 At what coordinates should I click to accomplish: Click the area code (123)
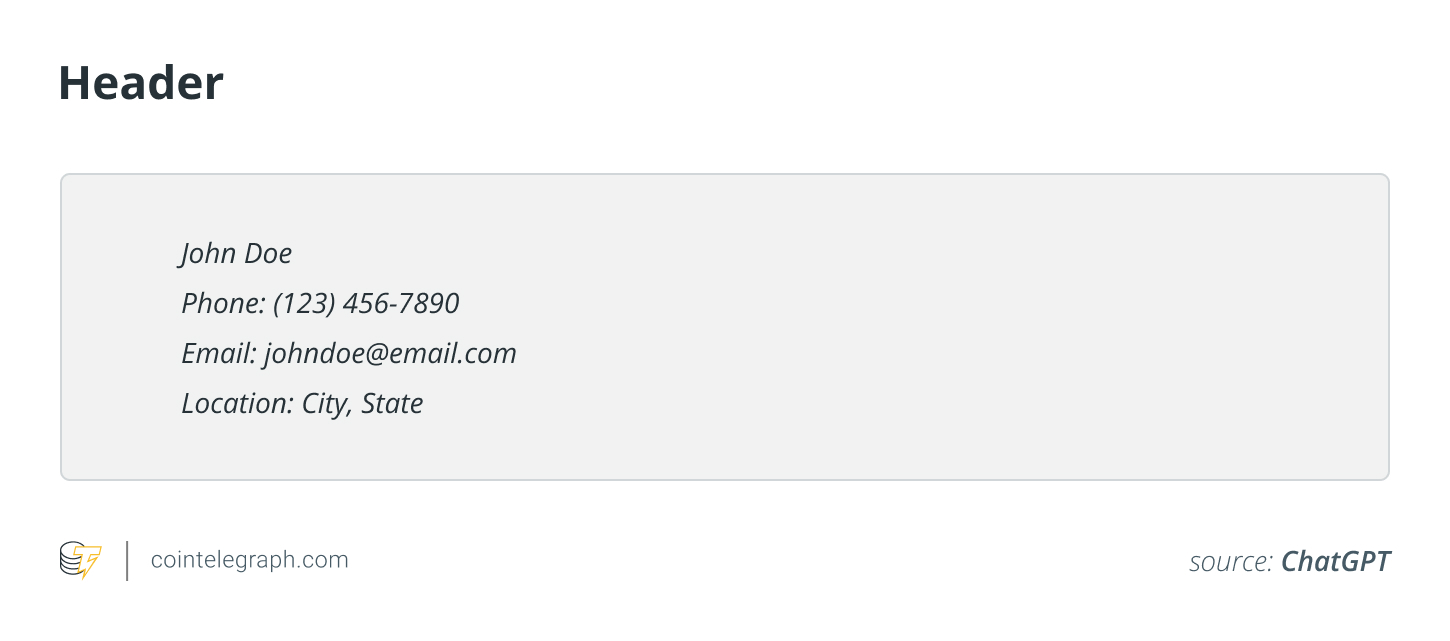304,303
